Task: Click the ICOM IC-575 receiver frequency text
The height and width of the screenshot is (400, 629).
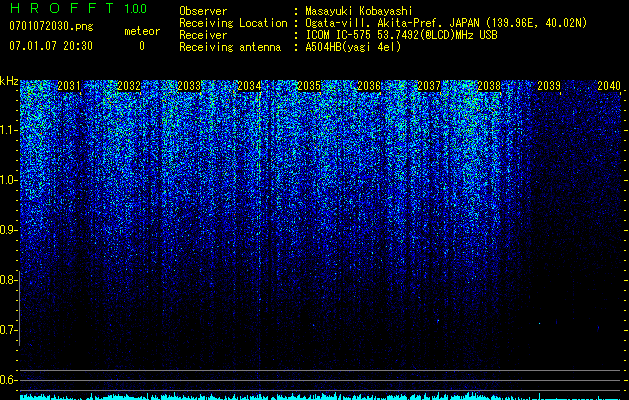Action: click(x=401, y=35)
